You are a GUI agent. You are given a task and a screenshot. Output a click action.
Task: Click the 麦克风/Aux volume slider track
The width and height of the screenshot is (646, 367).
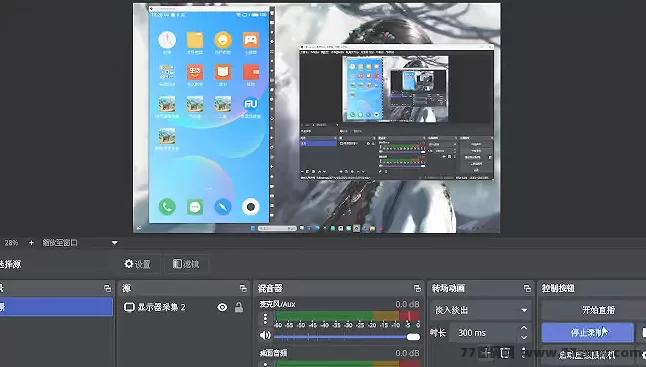tap(347, 337)
